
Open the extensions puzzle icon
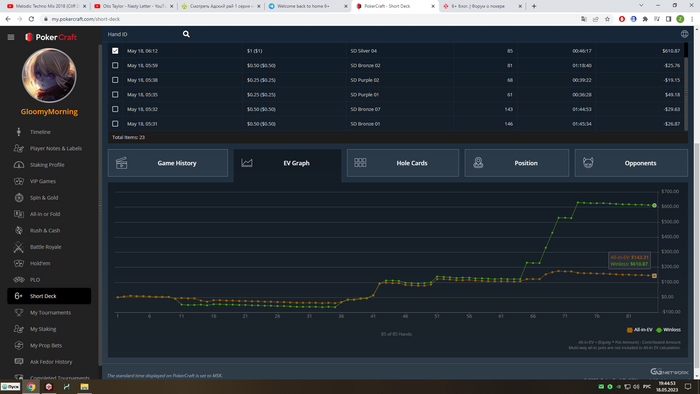point(645,19)
